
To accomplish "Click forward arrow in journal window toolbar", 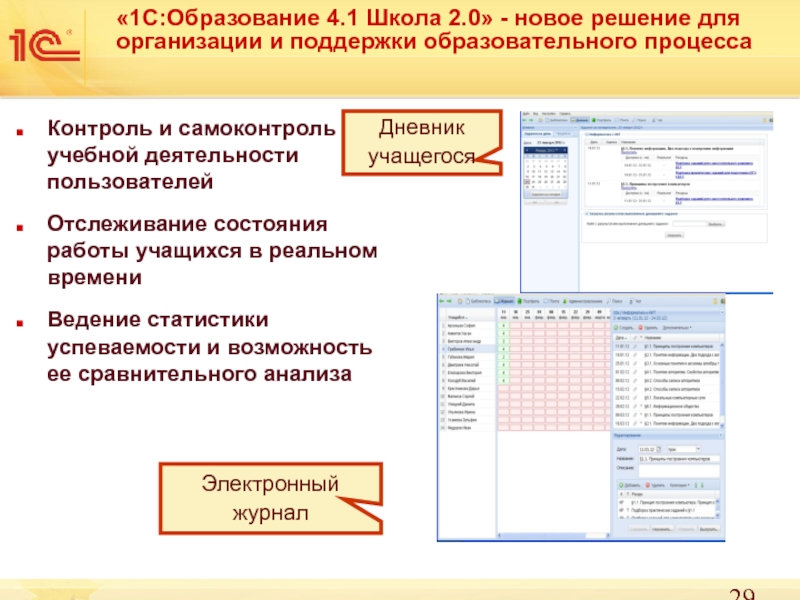I will tap(449, 301).
